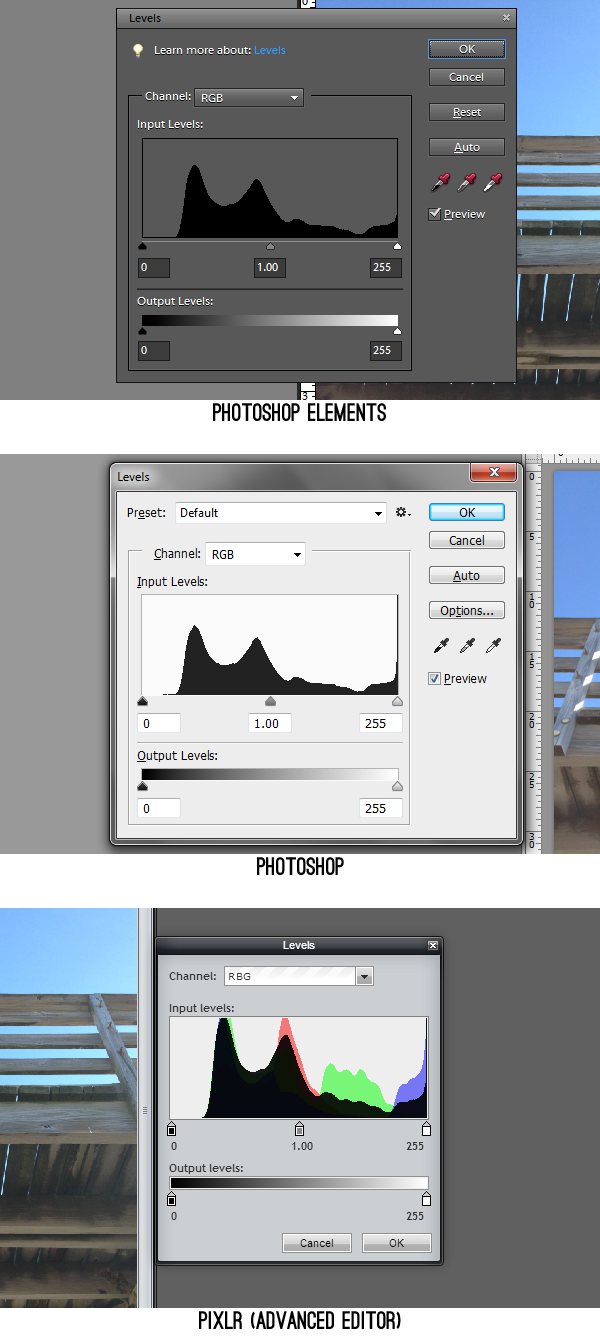Viewport: 600px width, 1341px height.
Task: Click input highlight 255 field in Elements Levels
Action: click(x=386, y=268)
